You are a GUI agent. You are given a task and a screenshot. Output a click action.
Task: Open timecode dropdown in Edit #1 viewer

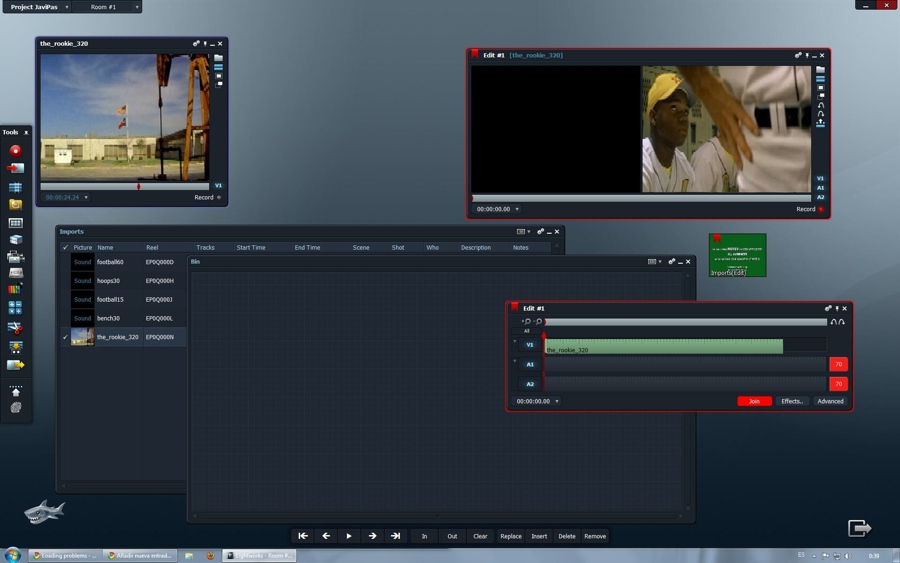[517, 209]
